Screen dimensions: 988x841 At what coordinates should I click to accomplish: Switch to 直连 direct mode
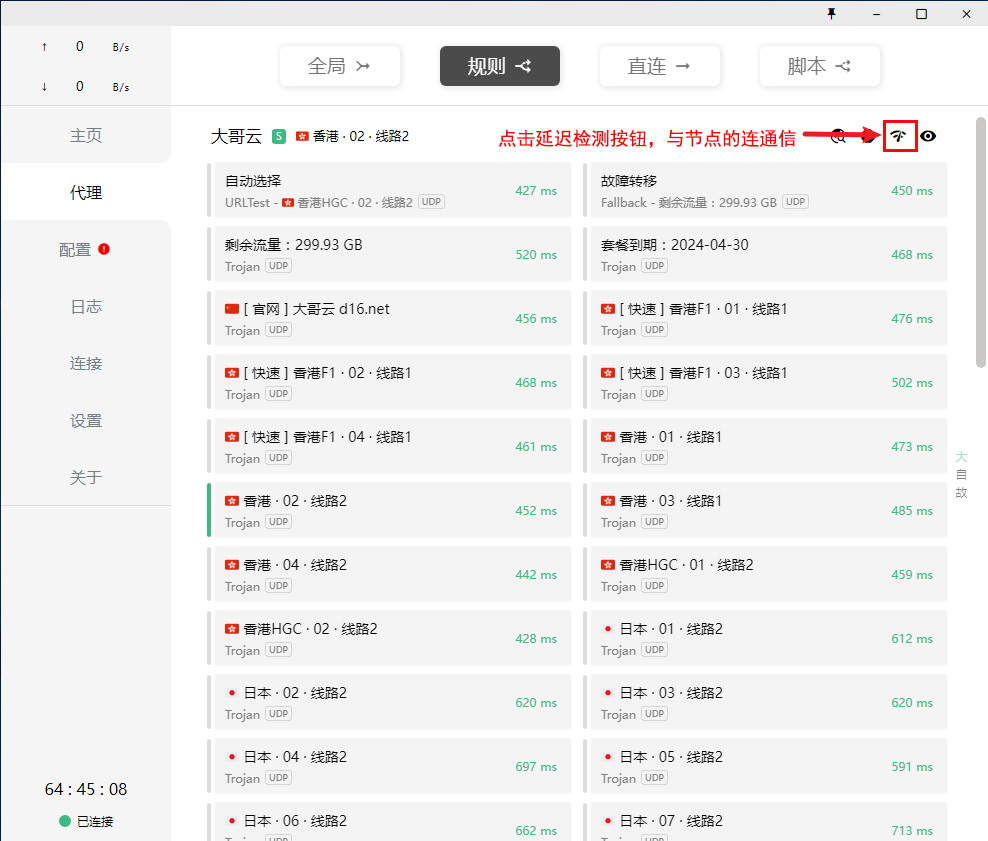pos(659,66)
